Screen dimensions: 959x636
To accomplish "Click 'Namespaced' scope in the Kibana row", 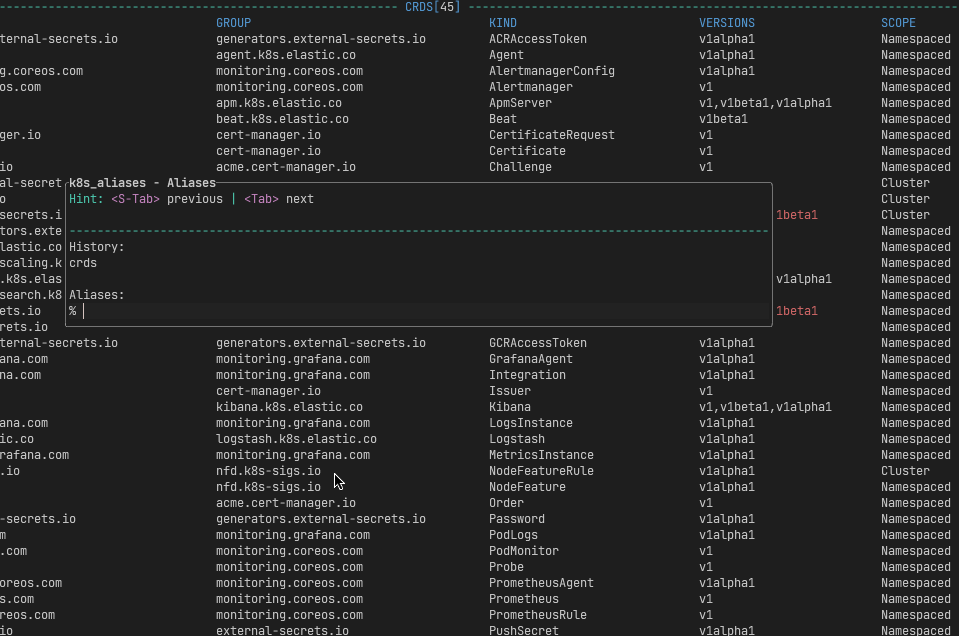I will [916, 407].
